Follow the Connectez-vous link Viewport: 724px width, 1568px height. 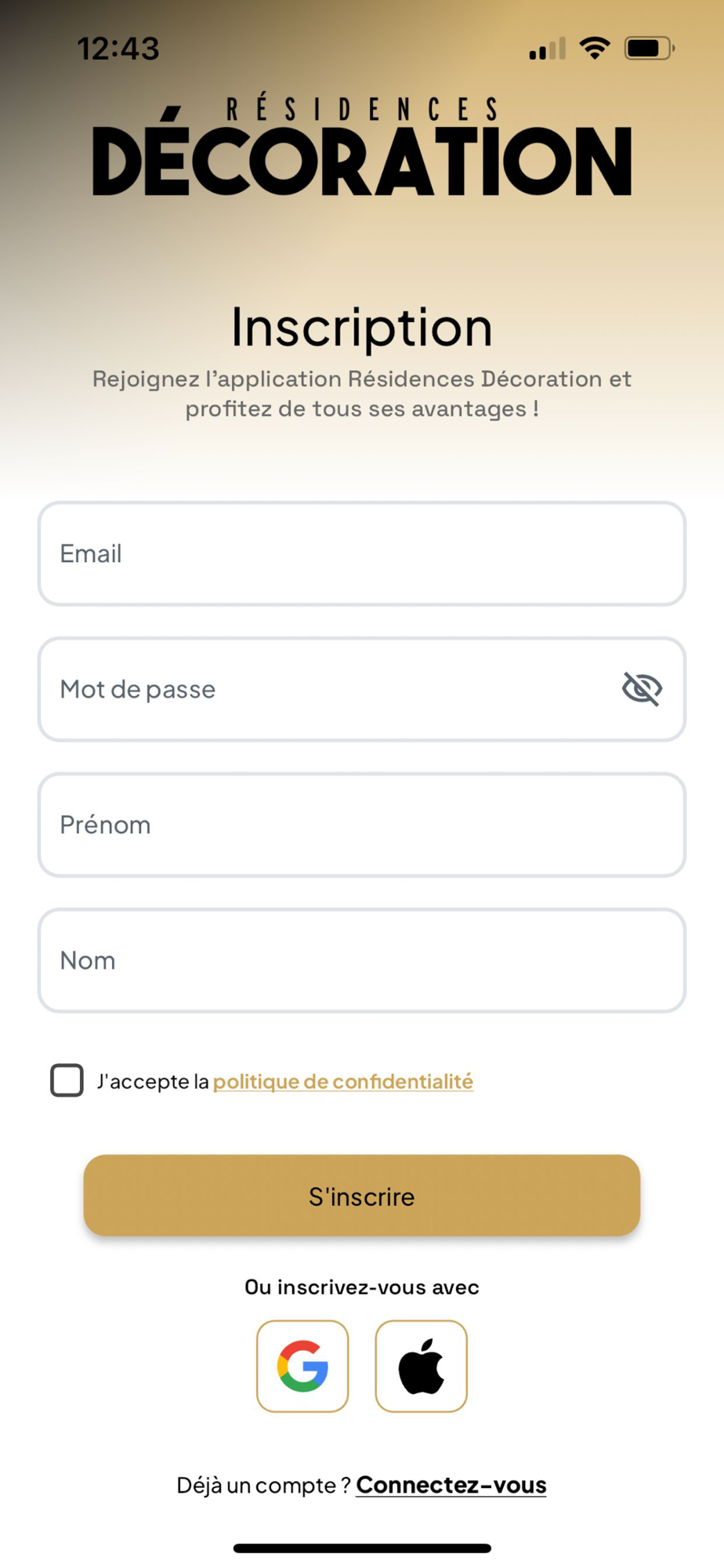click(451, 1485)
